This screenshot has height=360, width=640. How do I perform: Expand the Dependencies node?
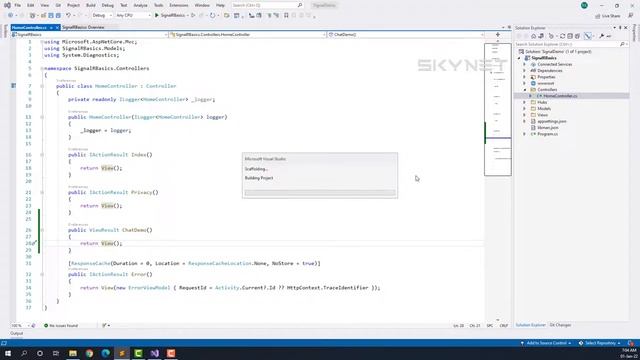pos(525,71)
